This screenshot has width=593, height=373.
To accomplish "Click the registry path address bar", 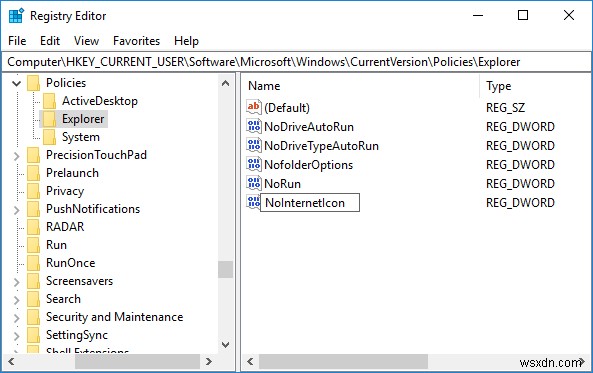I will click(296, 62).
